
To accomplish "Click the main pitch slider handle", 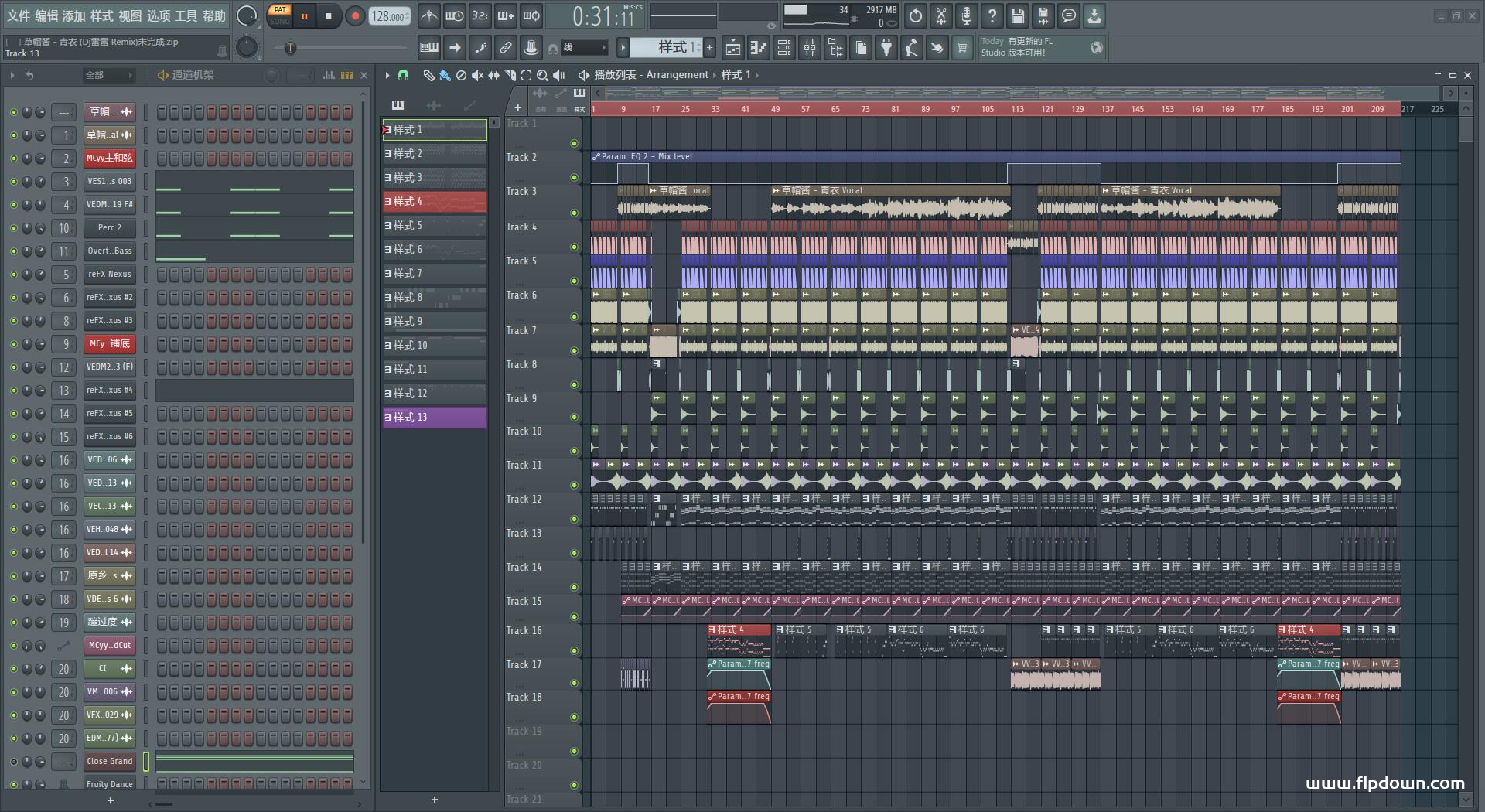I will (290, 48).
